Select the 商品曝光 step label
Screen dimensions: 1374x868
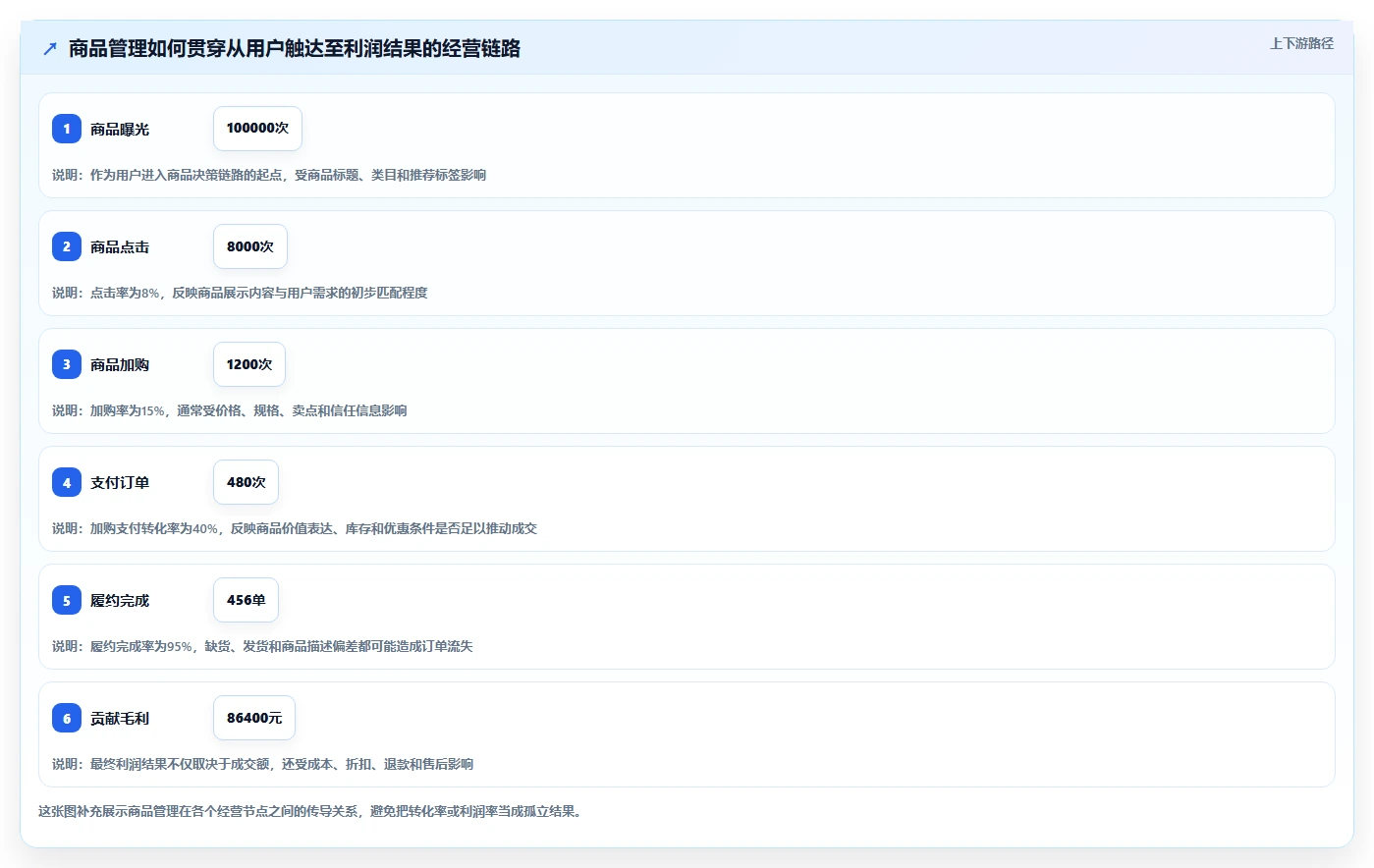coord(120,129)
